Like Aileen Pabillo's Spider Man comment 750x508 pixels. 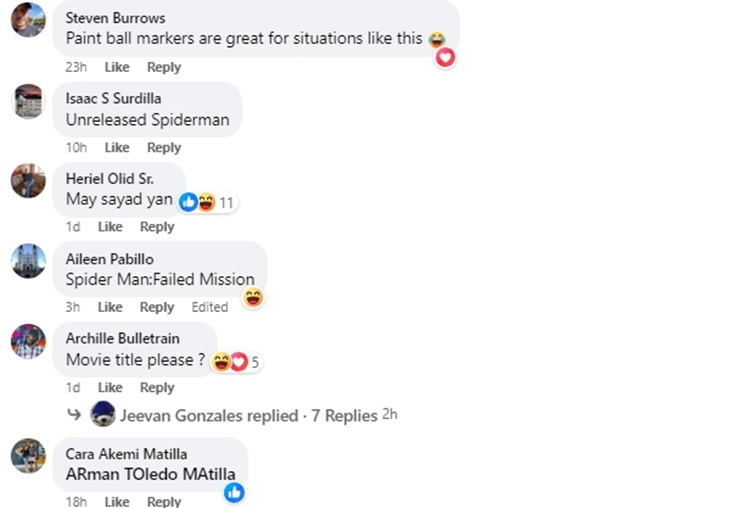click(110, 307)
